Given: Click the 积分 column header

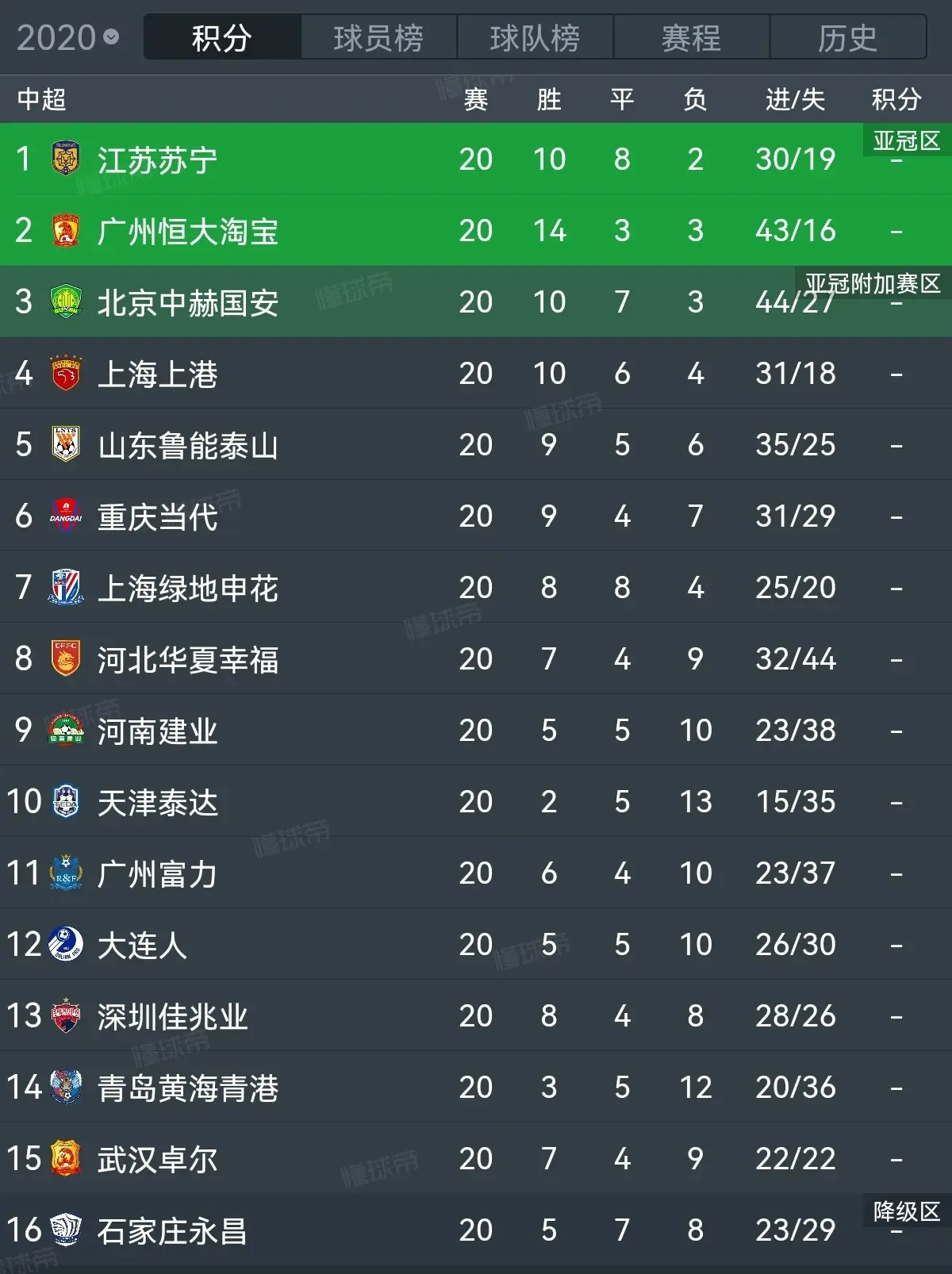Looking at the screenshot, I should 896,99.
